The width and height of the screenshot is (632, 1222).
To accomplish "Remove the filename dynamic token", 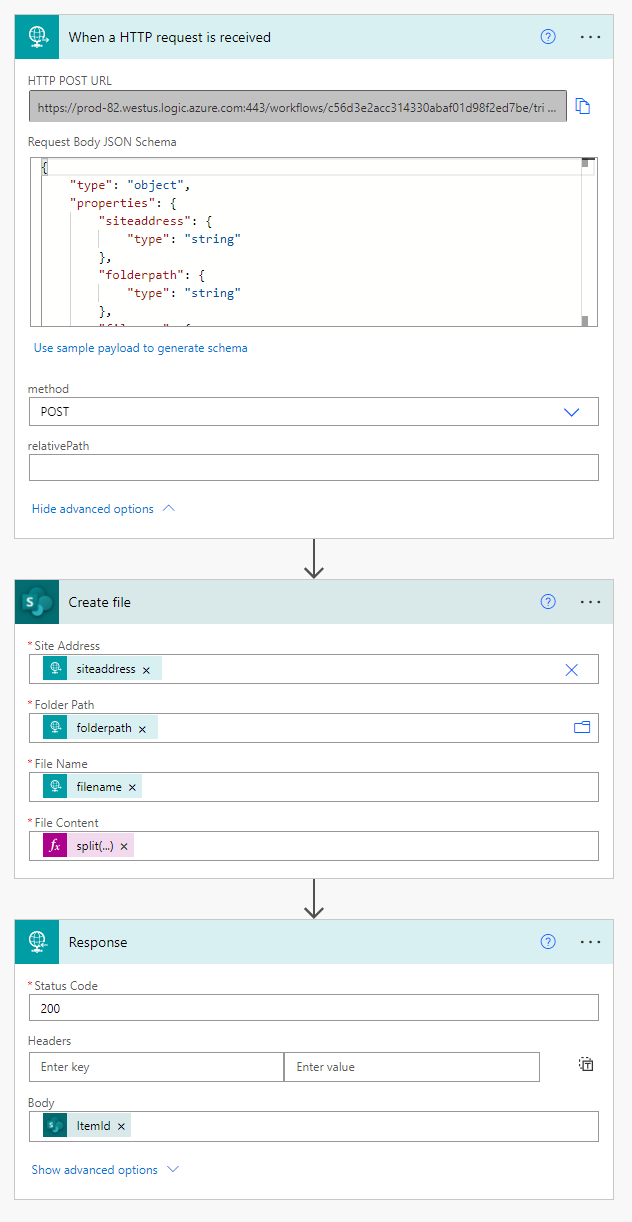I will (x=132, y=788).
